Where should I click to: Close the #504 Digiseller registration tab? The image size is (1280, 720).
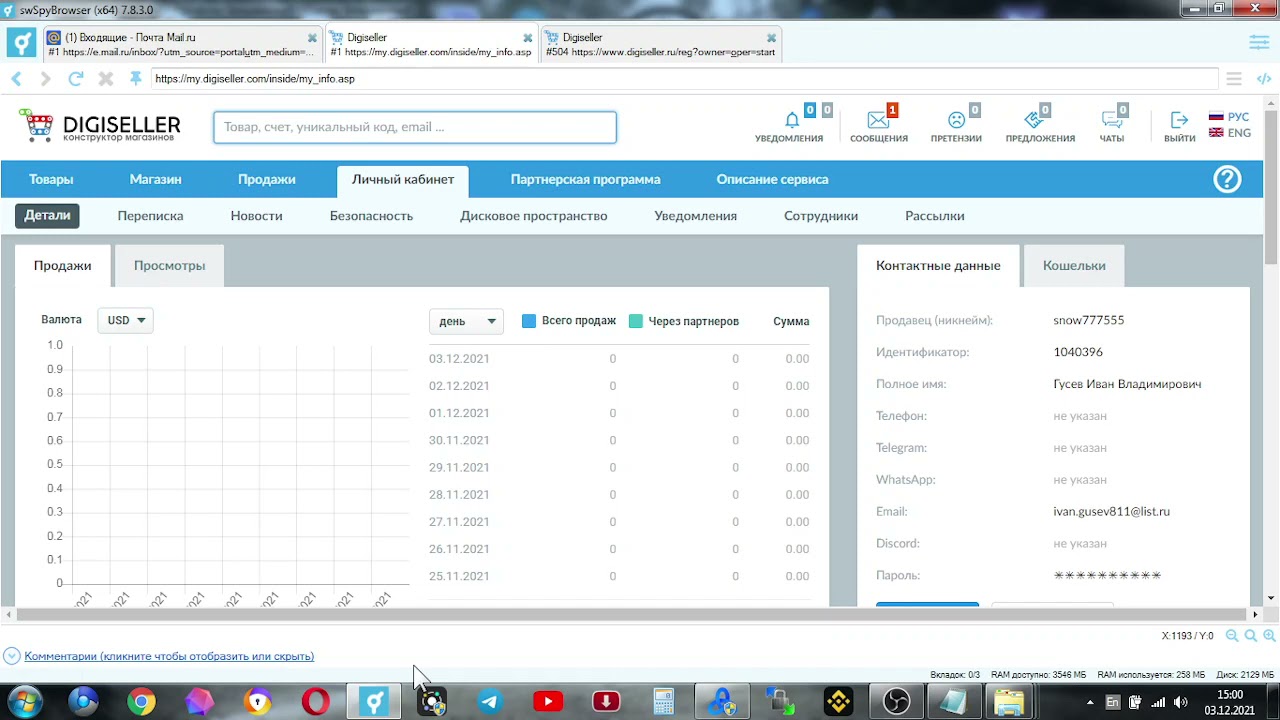click(x=771, y=38)
